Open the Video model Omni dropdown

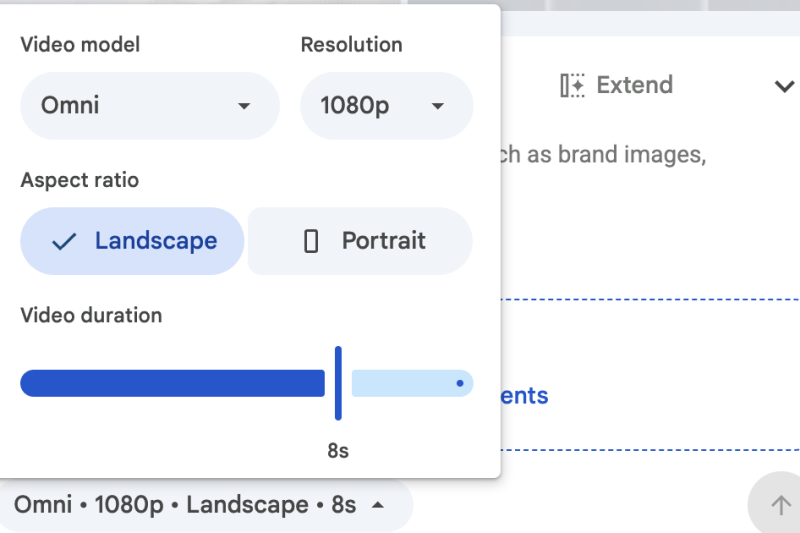pos(149,106)
